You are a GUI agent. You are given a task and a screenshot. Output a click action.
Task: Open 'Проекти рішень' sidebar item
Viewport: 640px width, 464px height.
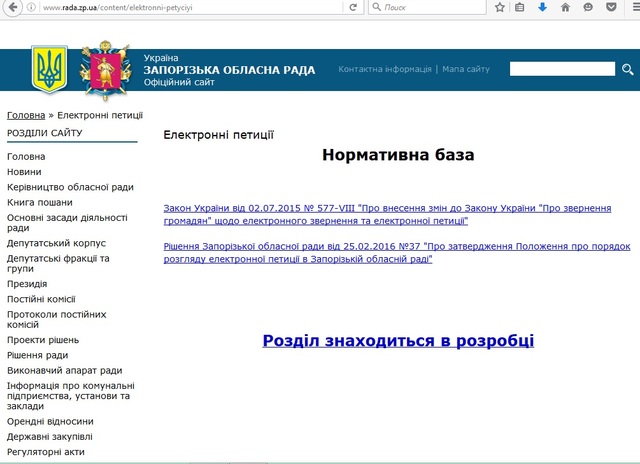pos(43,340)
